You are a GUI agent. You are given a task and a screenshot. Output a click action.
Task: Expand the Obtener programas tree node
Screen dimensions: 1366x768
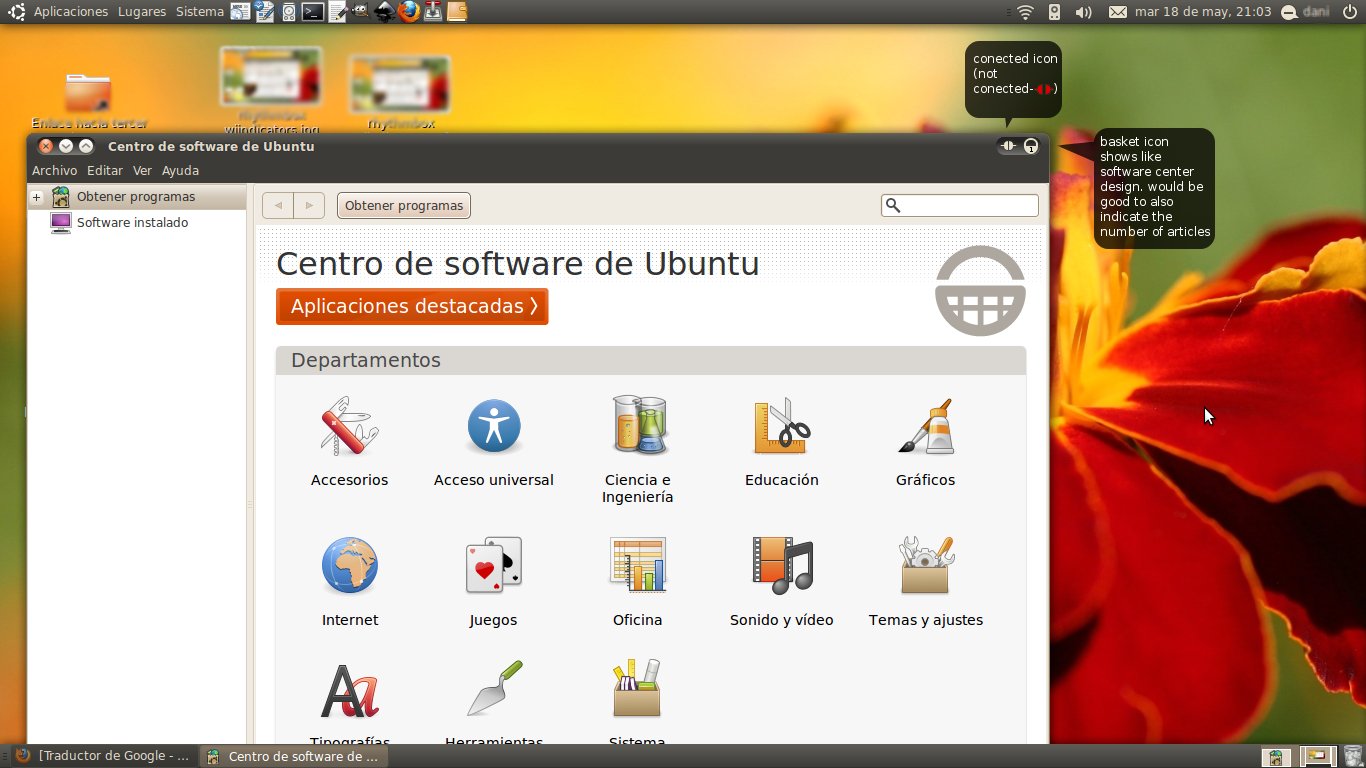coord(37,197)
